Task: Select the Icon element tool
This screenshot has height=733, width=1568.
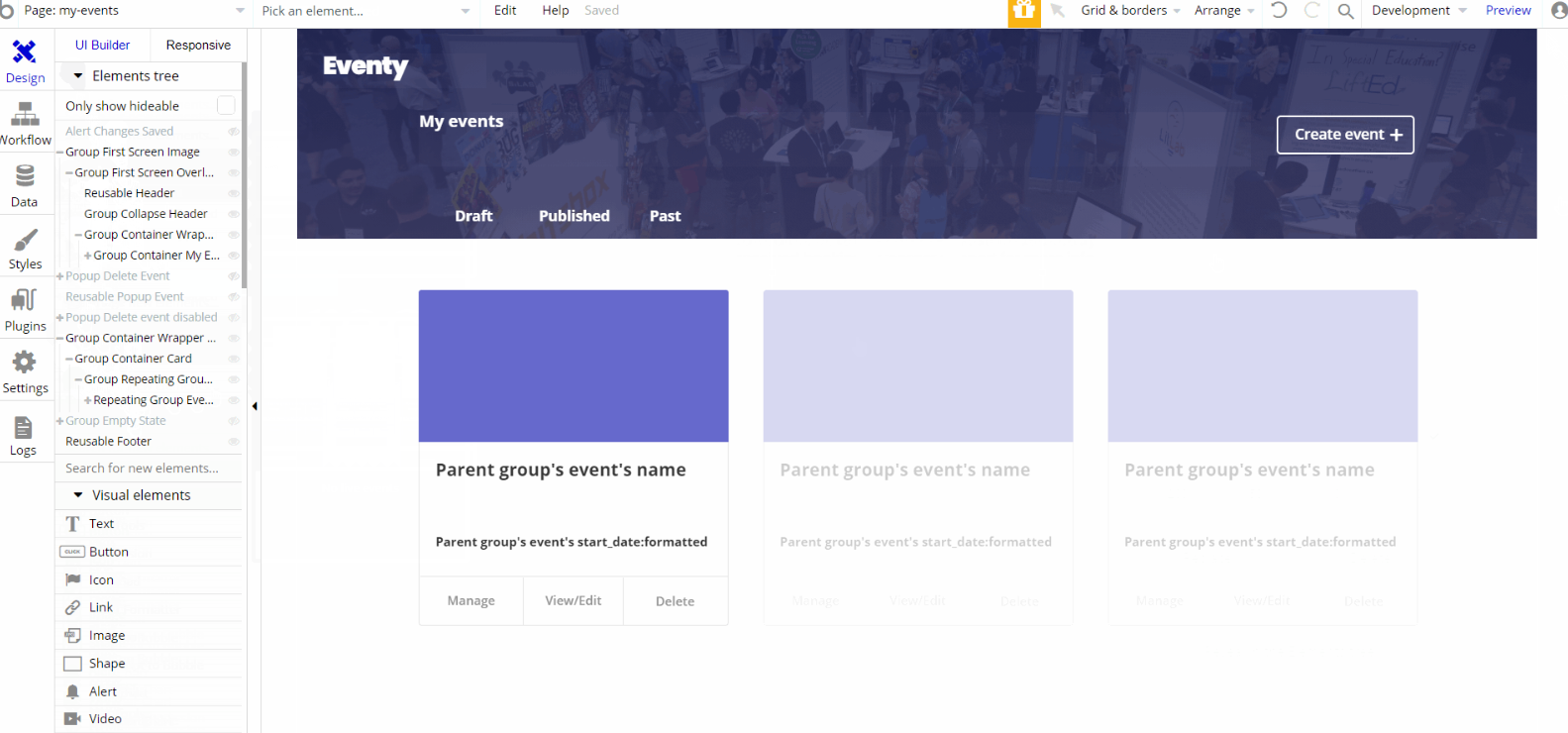Action: [150, 580]
